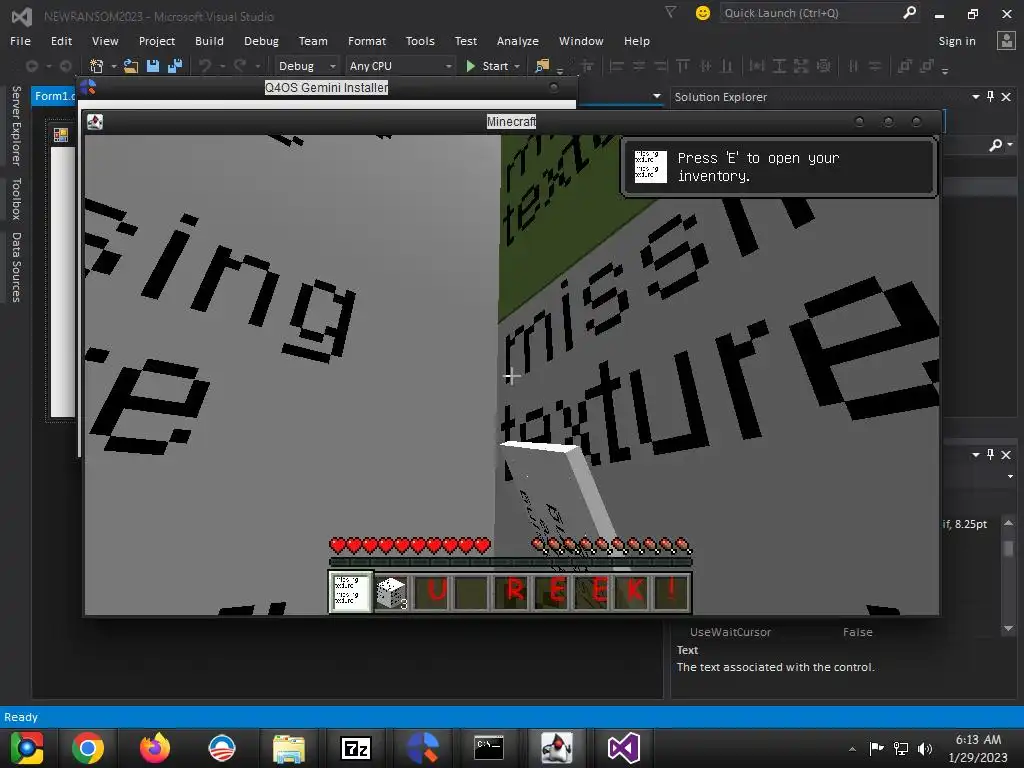Screen dimensions: 1024x768
Task: Pin the Solution Explorer panel
Action: pyautogui.click(x=990, y=97)
